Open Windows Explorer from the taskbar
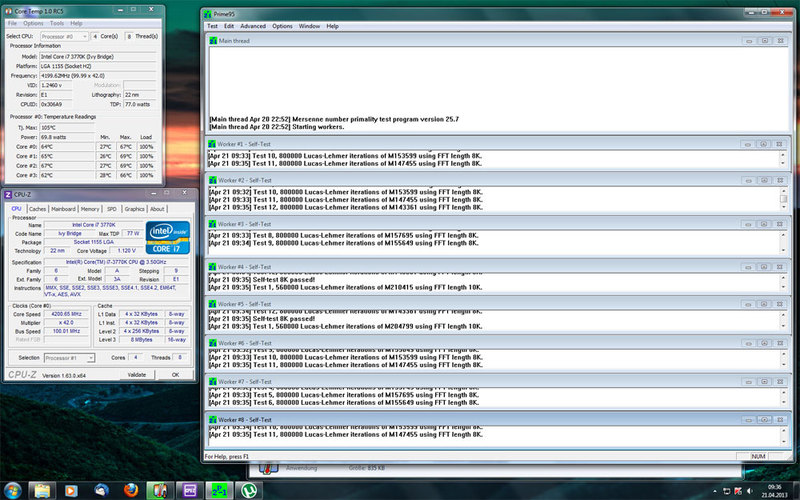The image size is (800, 500). 42,491
